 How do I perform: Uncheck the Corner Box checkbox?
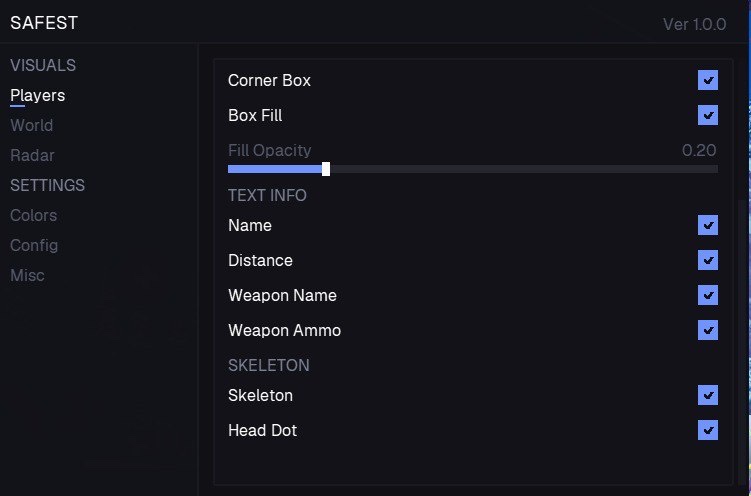pos(708,81)
